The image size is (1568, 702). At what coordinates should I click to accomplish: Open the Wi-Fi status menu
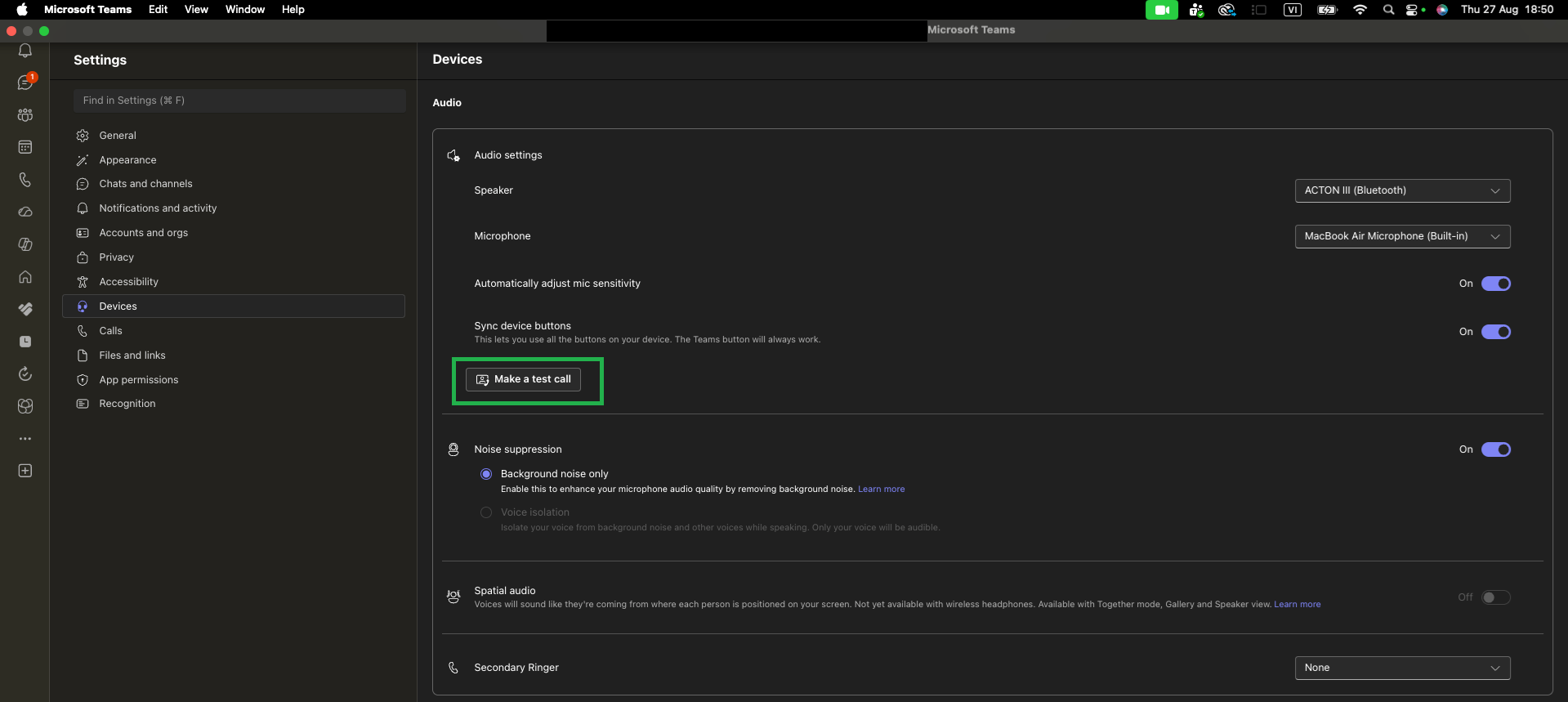1360,10
